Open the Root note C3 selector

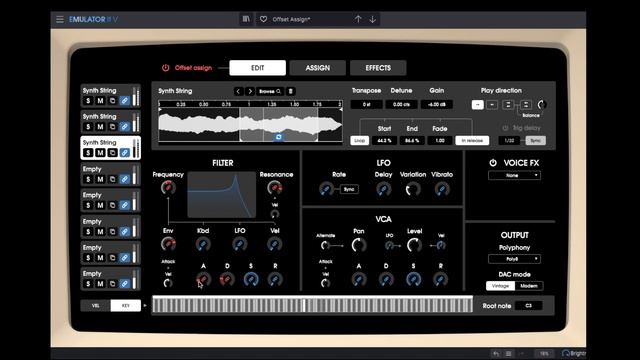point(529,306)
